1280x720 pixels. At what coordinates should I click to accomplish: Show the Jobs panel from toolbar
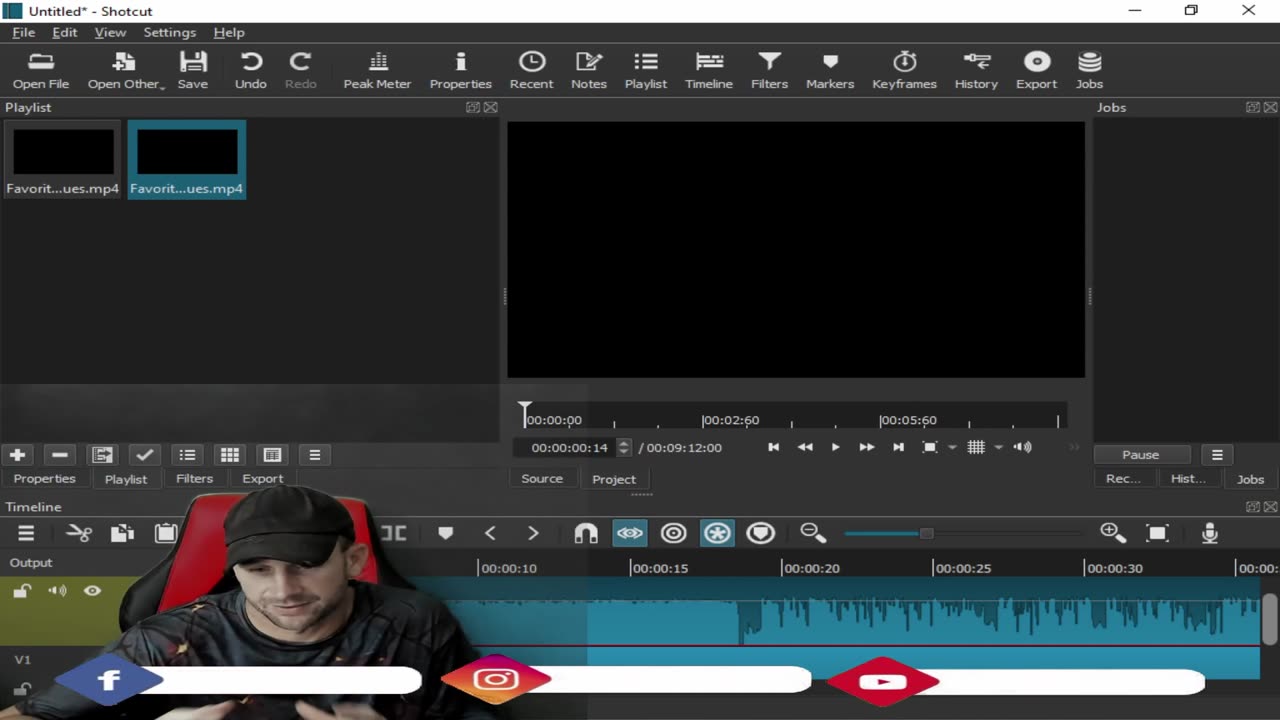pyautogui.click(x=1089, y=71)
